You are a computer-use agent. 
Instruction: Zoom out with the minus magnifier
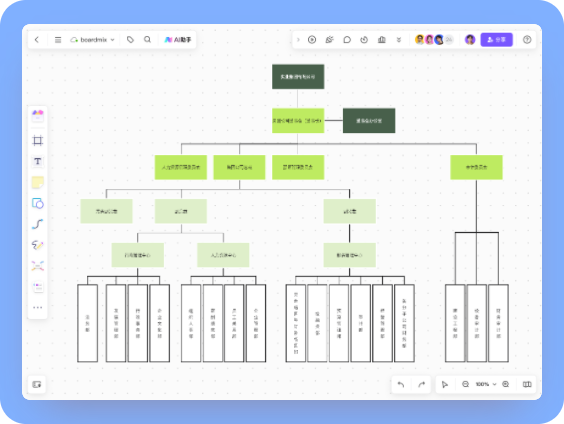(465, 384)
